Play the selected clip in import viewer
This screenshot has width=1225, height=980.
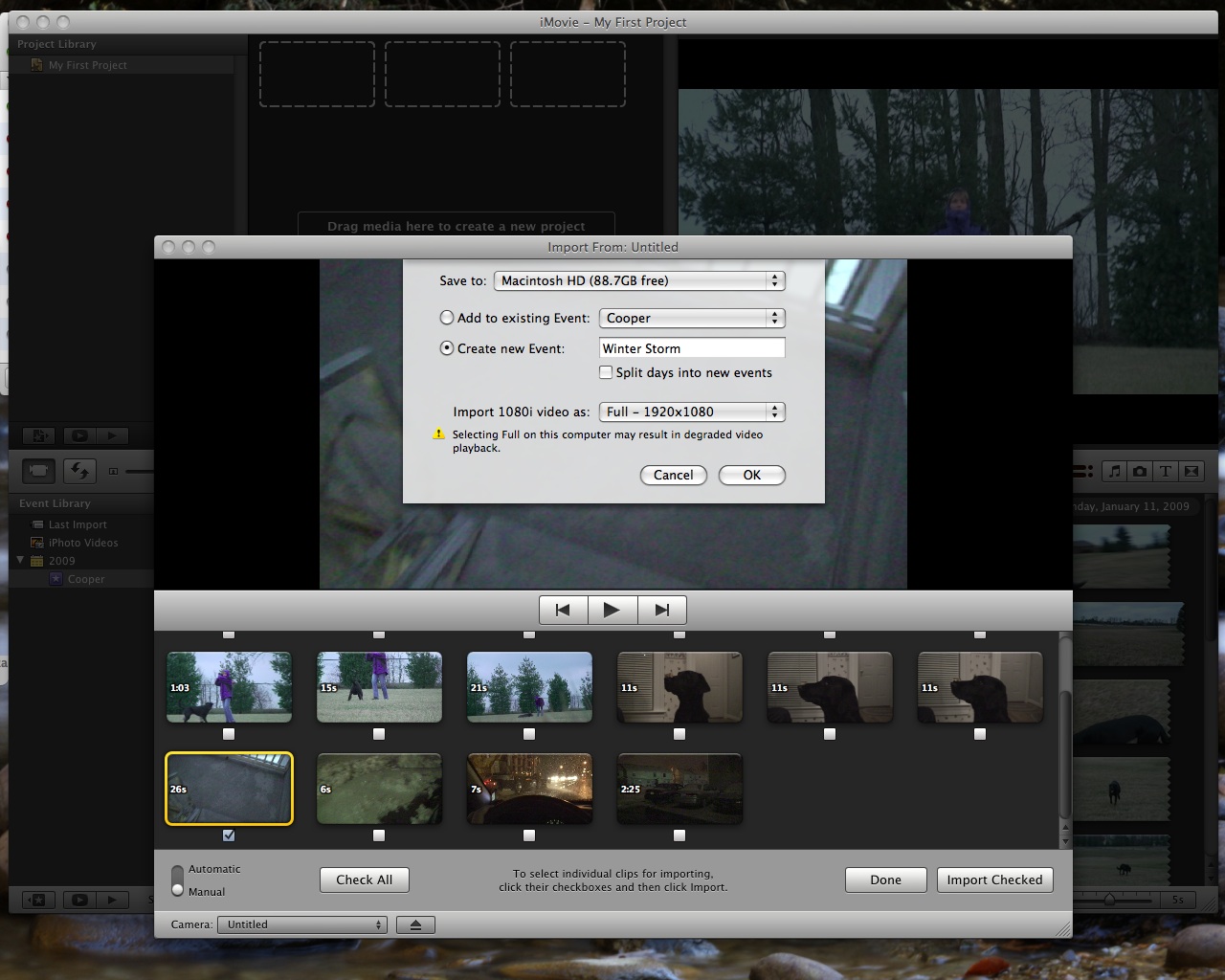[x=612, y=610]
